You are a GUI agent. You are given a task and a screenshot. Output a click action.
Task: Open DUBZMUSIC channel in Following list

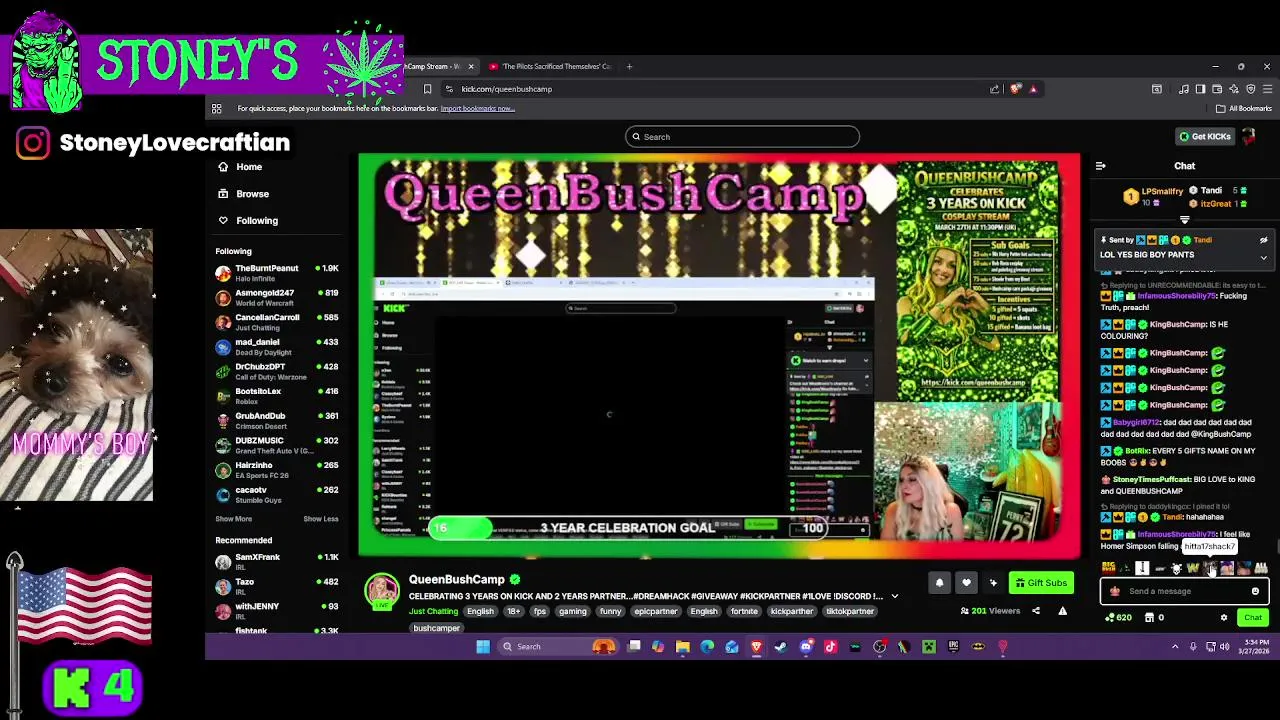[x=278, y=445]
